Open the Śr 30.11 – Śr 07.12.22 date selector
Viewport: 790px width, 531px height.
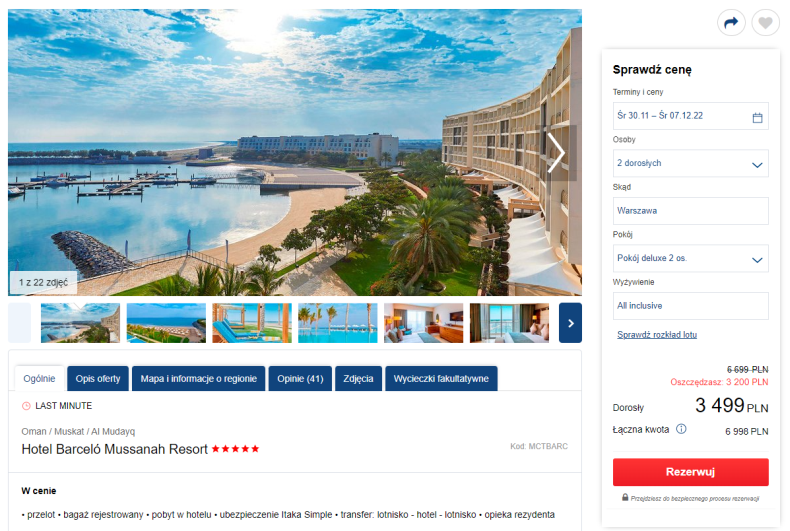point(690,116)
